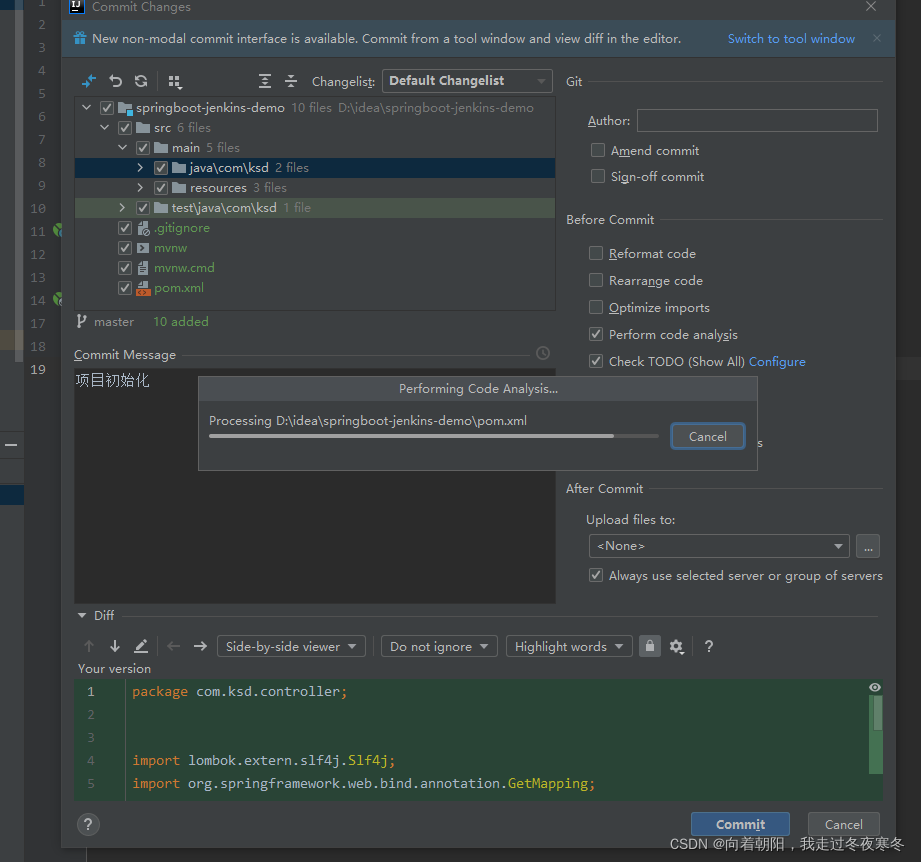Open the Upload files to dropdown
The width and height of the screenshot is (921, 862).
pos(719,546)
